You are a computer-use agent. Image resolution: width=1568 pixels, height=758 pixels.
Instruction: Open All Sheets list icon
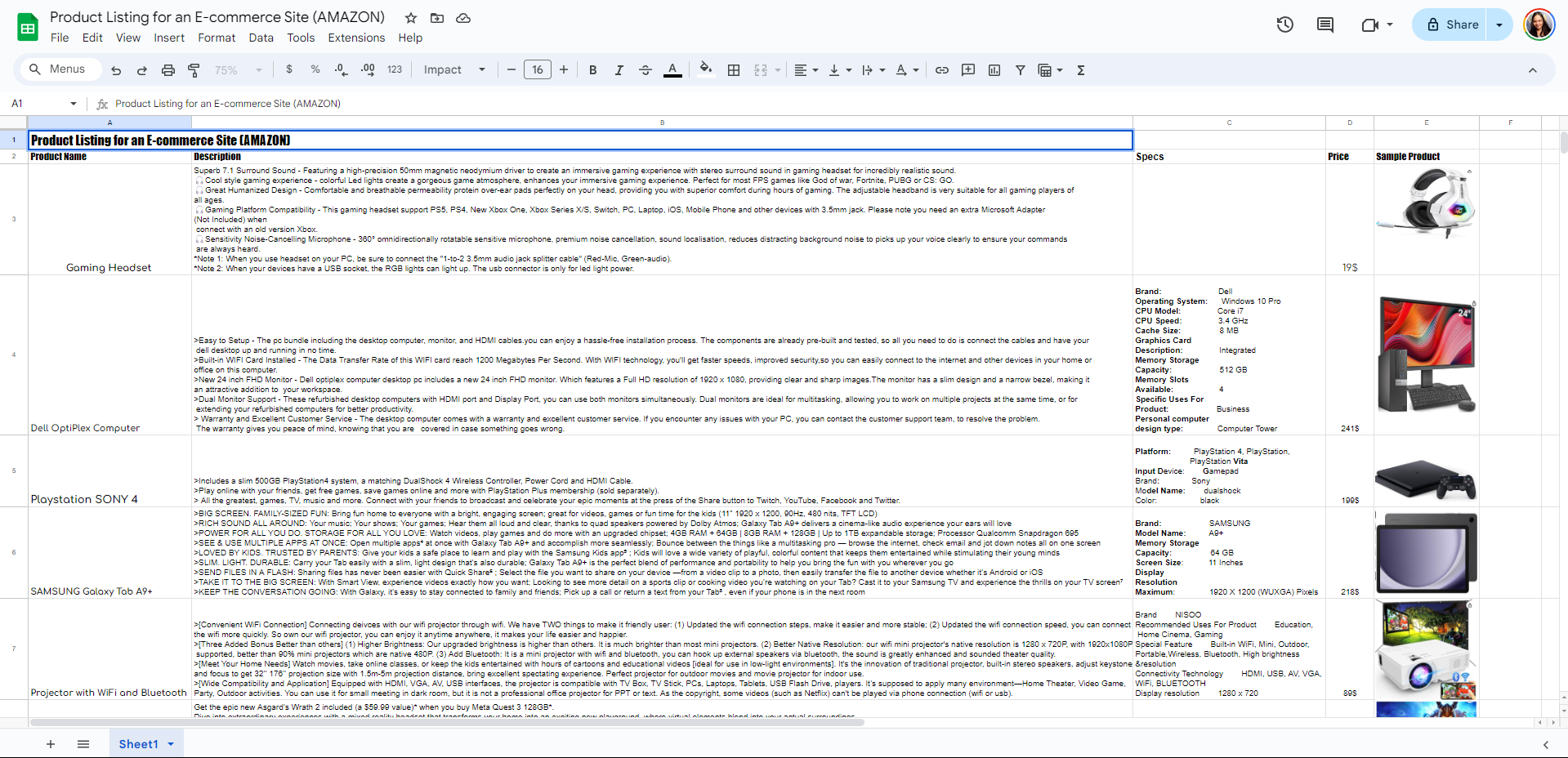[83, 744]
